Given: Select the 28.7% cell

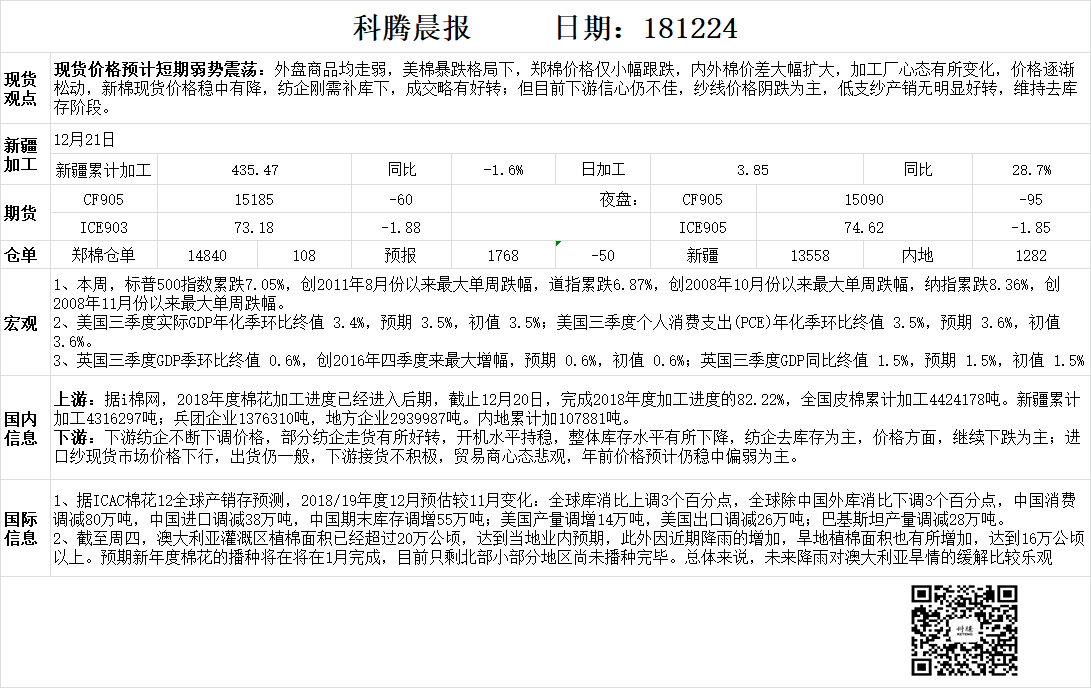Looking at the screenshot, I should click(x=1031, y=170).
